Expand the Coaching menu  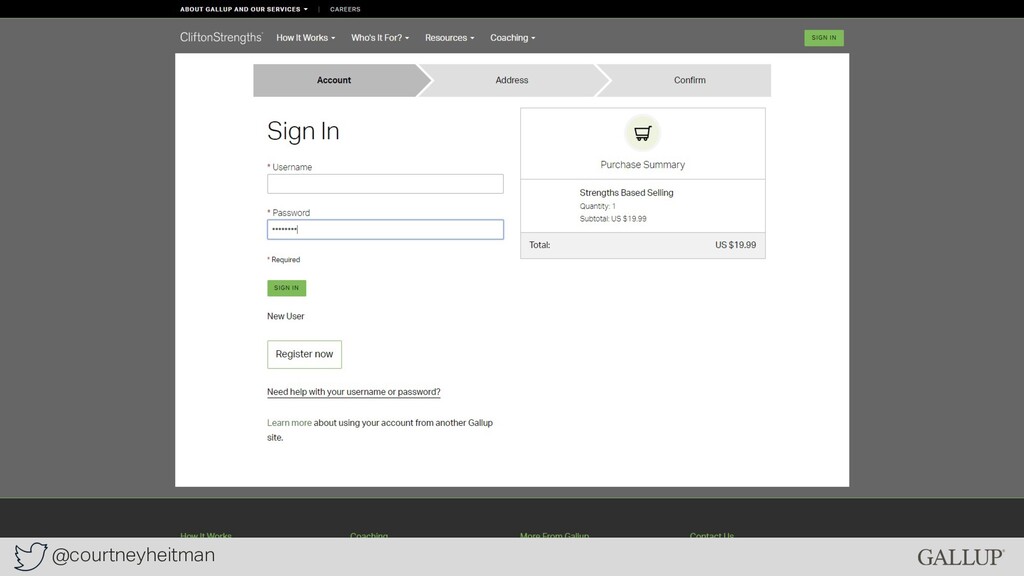pyautogui.click(x=513, y=38)
